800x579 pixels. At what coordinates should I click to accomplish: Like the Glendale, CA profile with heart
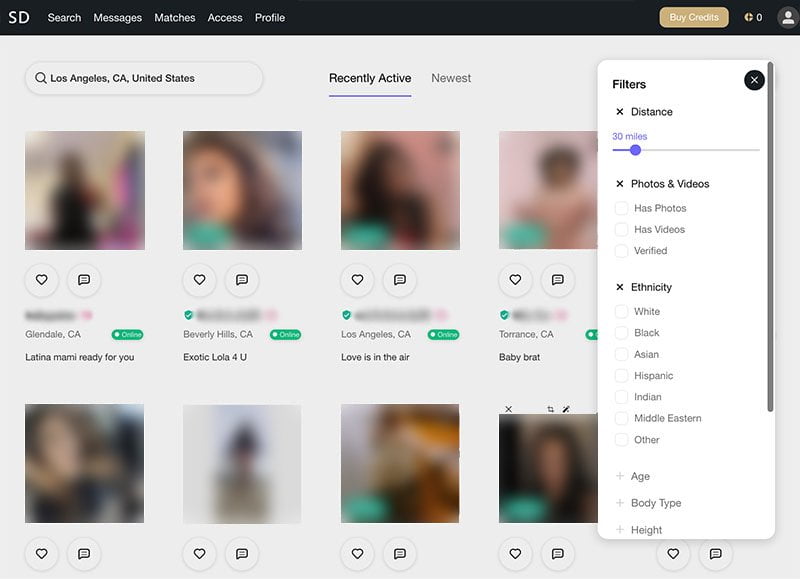[x=42, y=280]
